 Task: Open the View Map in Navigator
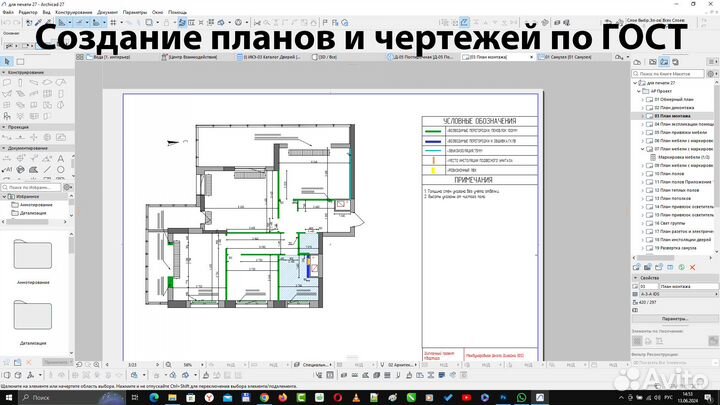tap(652, 62)
